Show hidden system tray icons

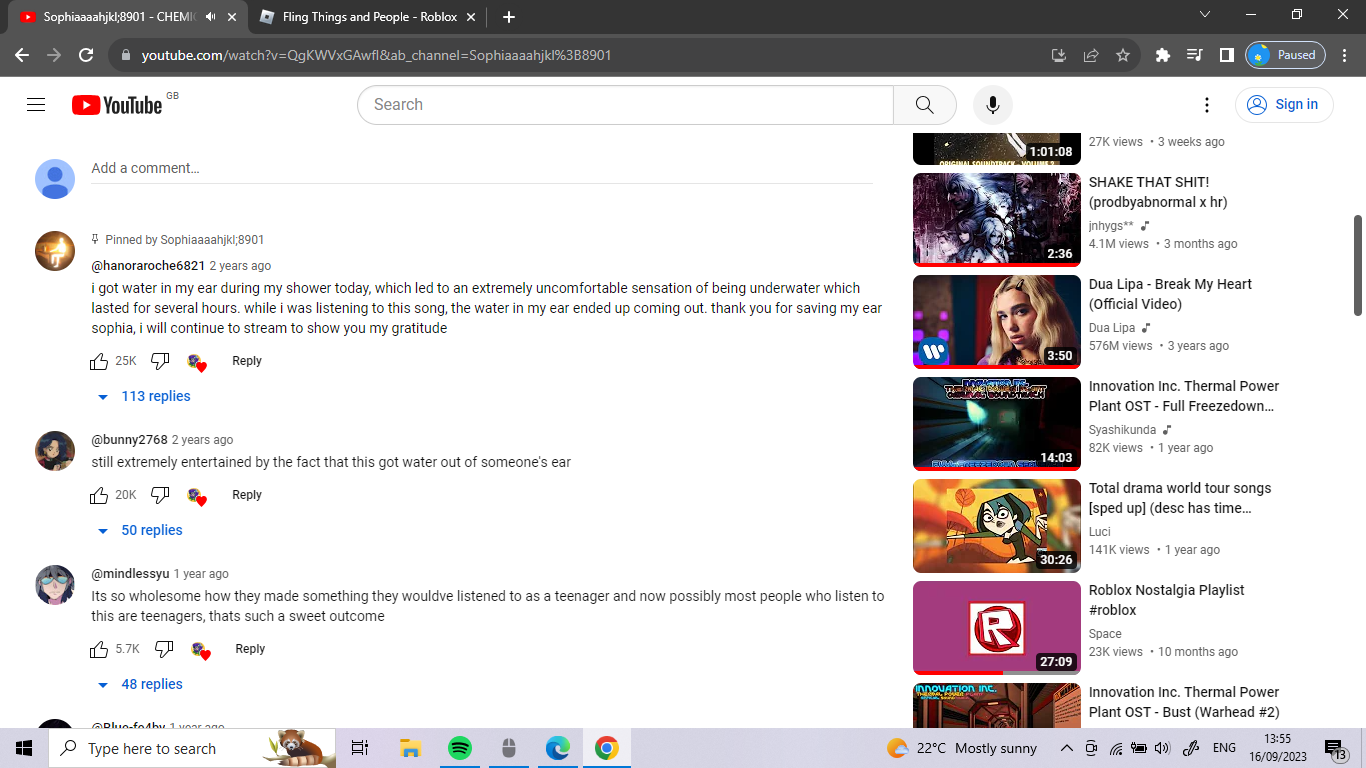pyautogui.click(x=1066, y=748)
